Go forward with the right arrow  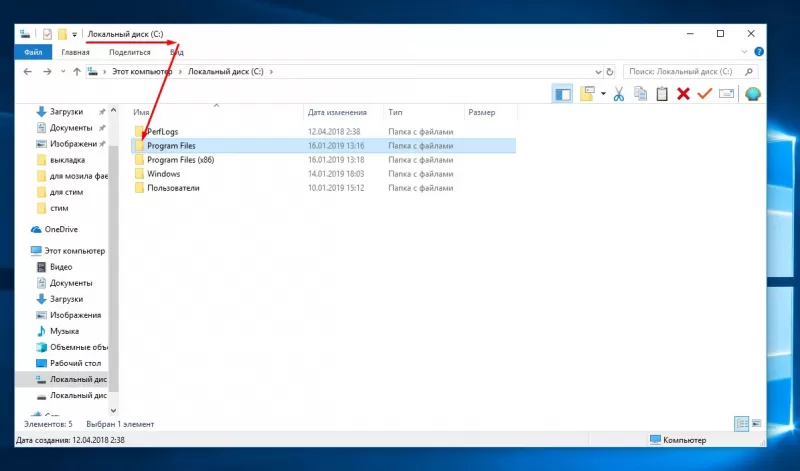tap(47, 72)
